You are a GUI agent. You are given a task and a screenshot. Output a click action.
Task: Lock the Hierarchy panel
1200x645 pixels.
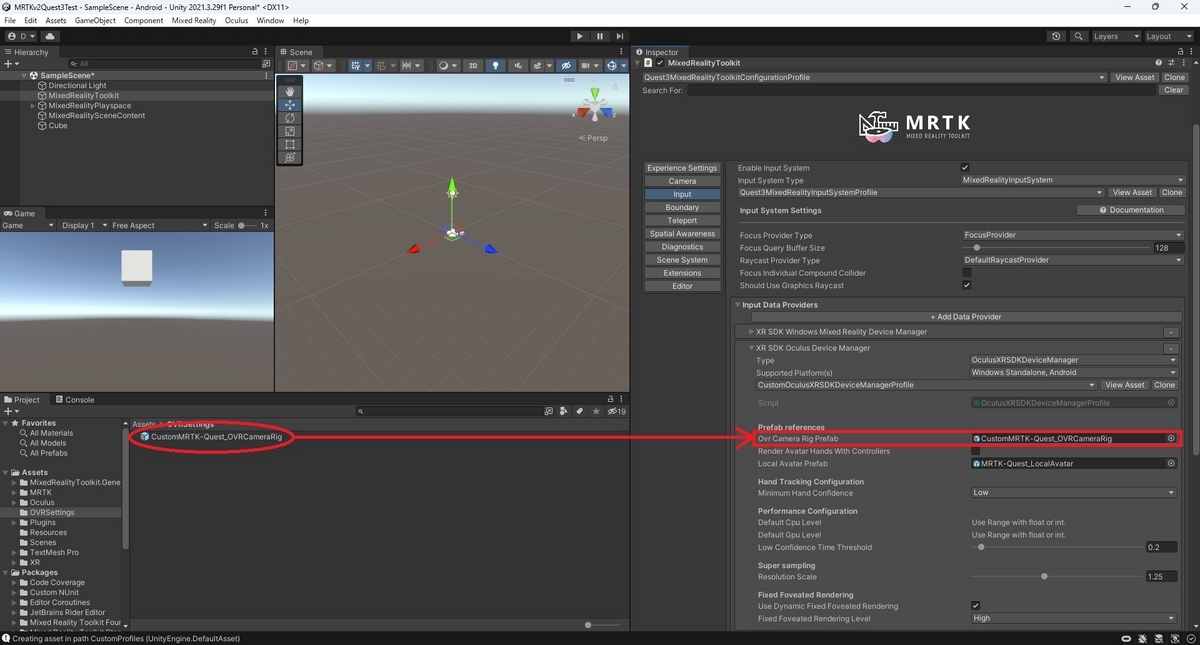(x=255, y=52)
